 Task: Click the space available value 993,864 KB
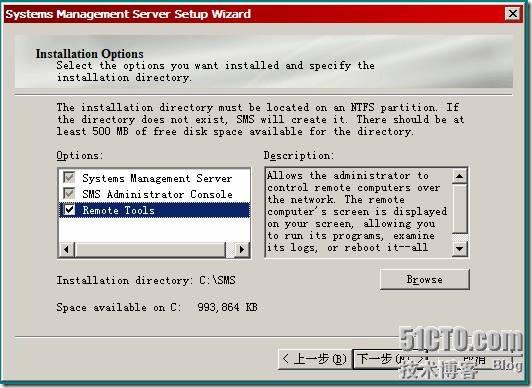pos(227,307)
